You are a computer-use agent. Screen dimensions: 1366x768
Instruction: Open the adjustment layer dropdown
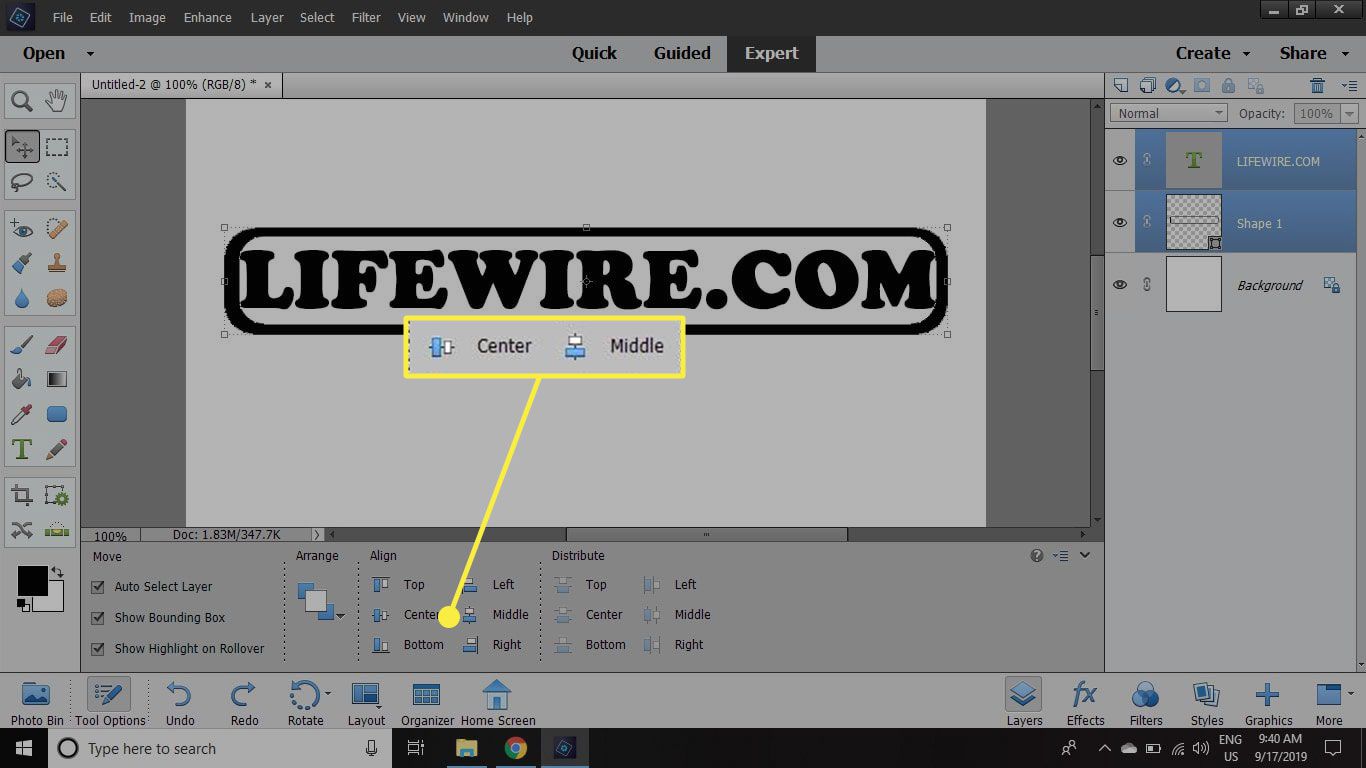coord(1175,86)
